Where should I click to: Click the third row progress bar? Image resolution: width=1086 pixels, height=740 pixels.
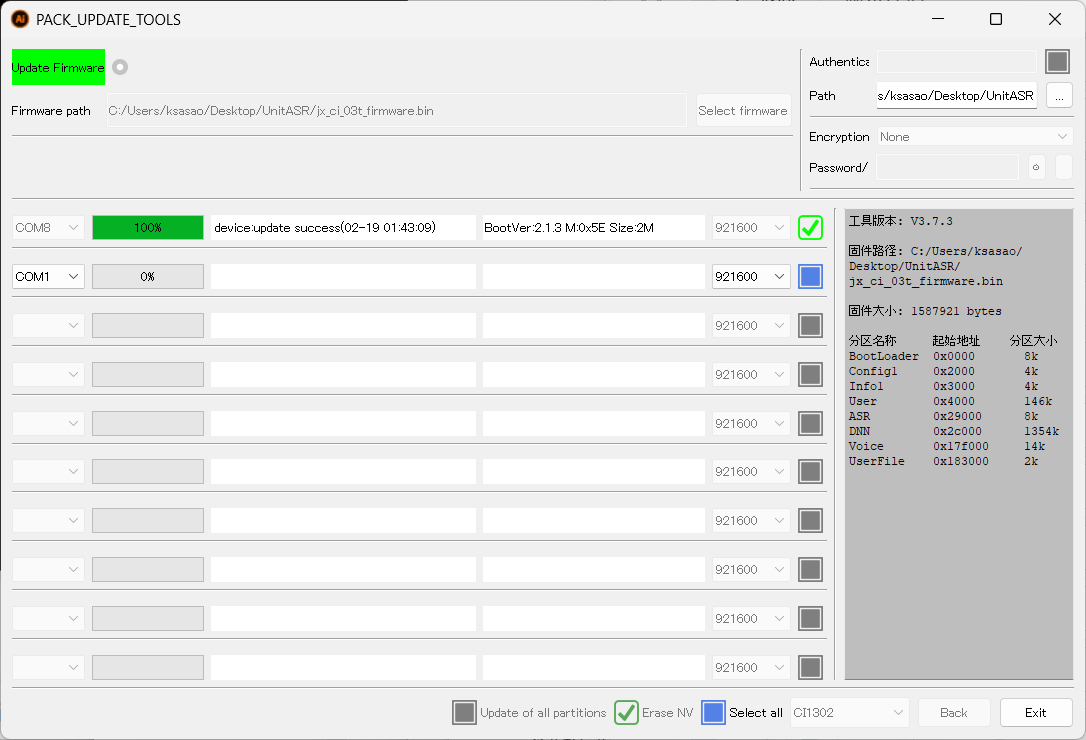(148, 326)
